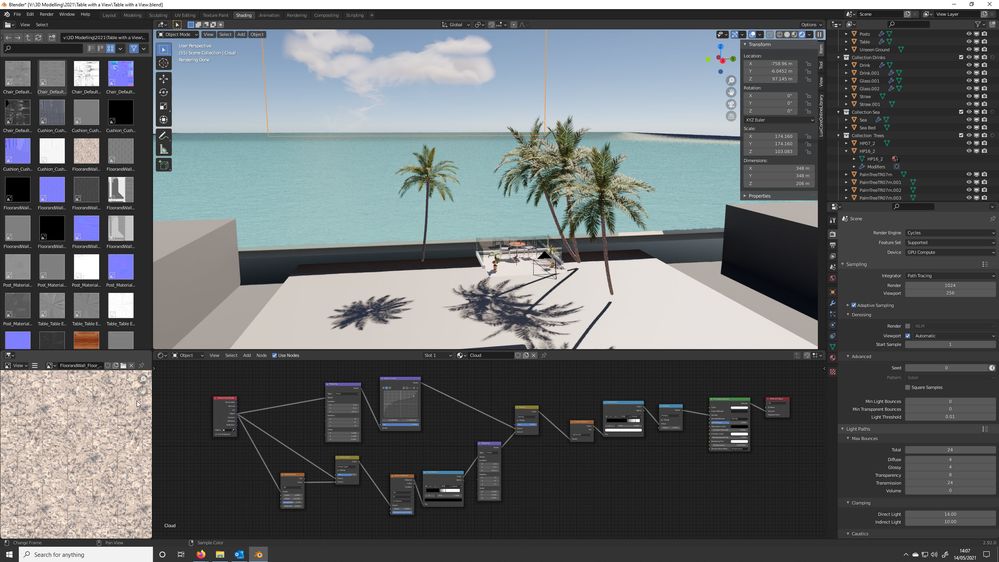Open Outlook from the Windows taskbar
Screen dimensions: 999x562
[x=239, y=554]
